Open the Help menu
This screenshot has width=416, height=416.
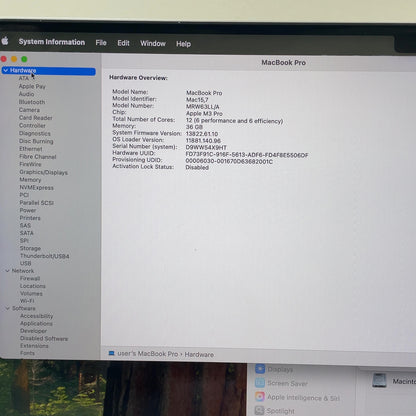[183, 44]
